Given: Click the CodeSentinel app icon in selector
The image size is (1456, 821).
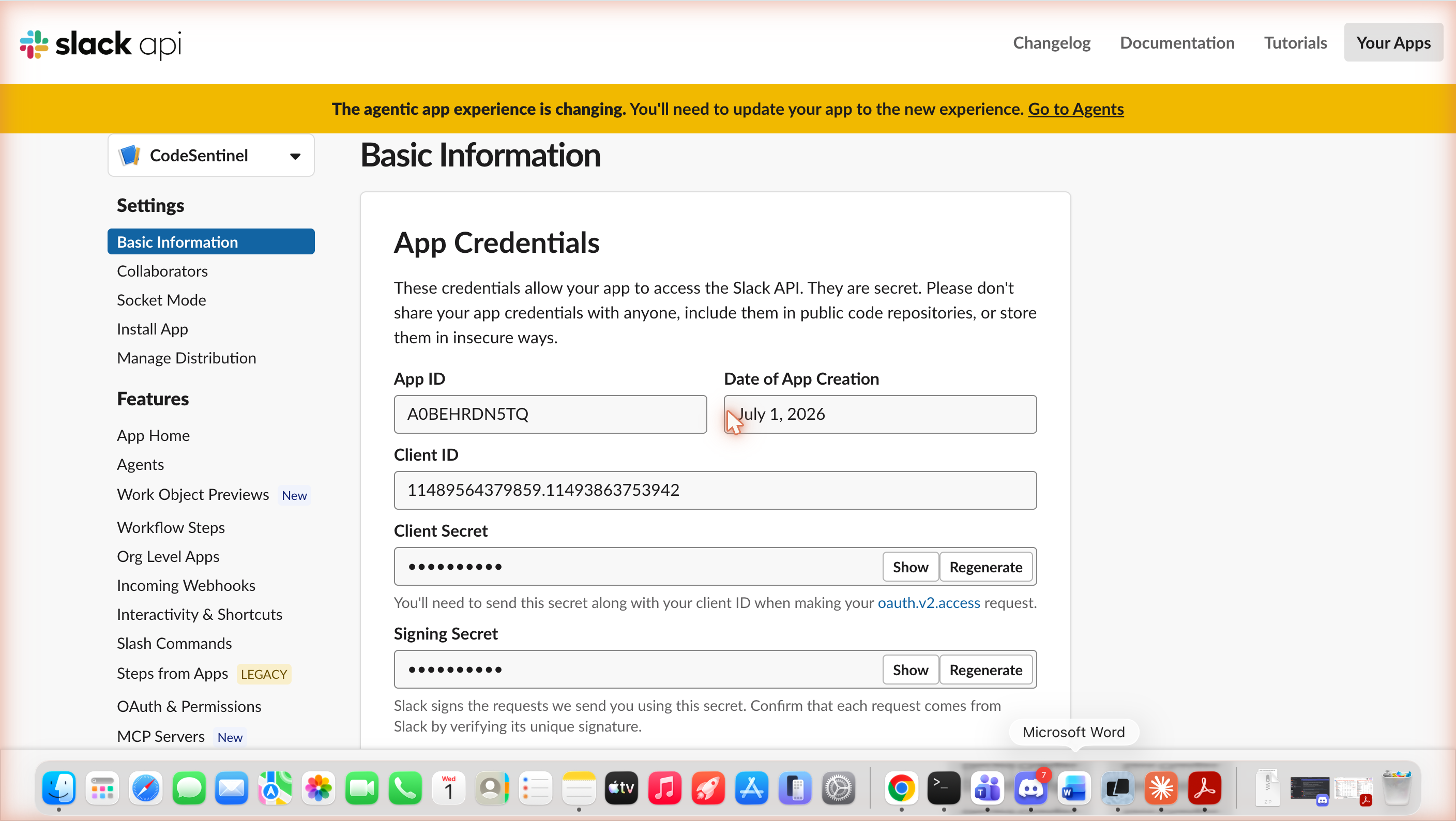Looking at the screenshot, I should [x=129, y=156].
